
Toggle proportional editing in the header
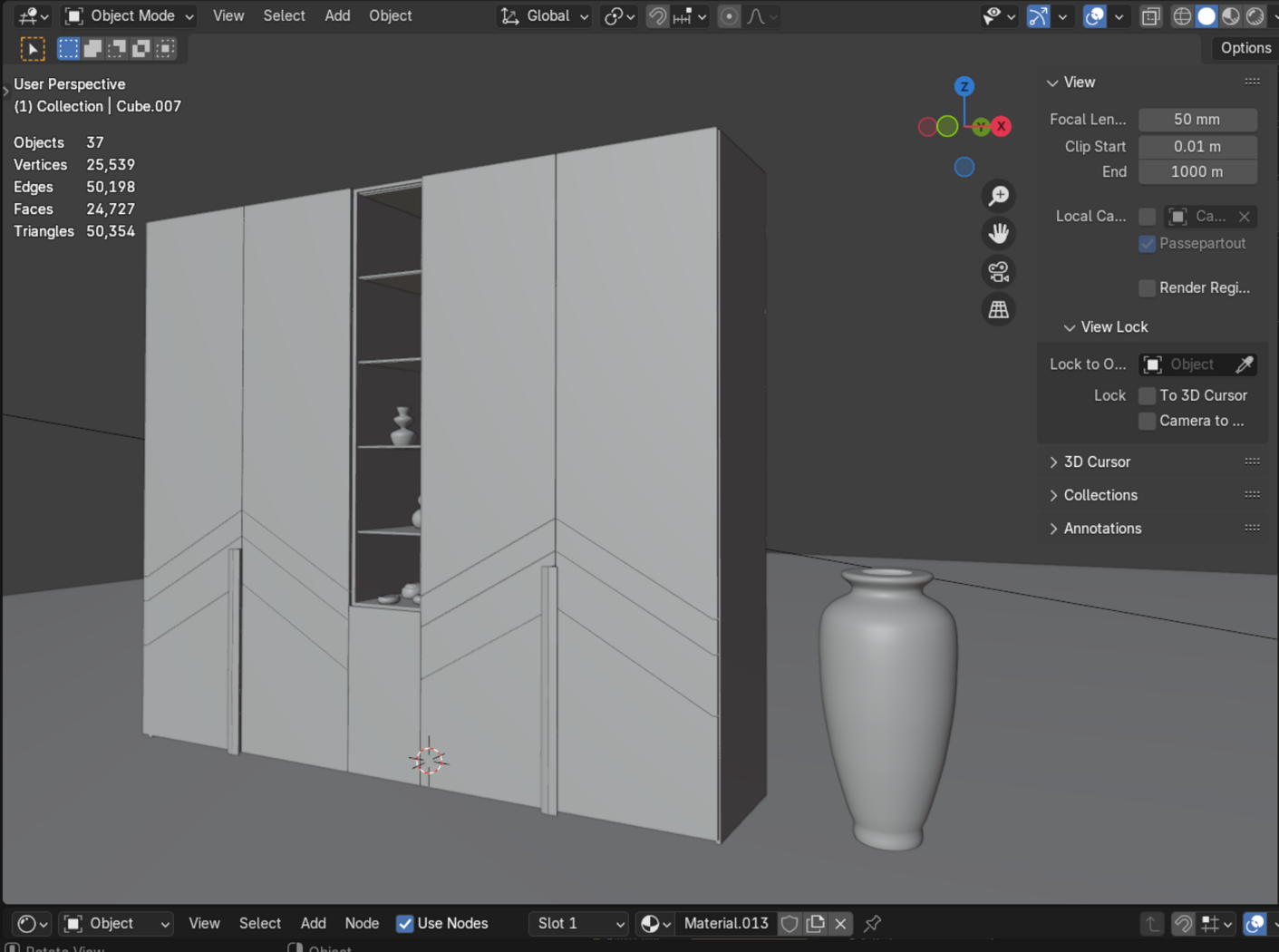click(x=729, y=16)
